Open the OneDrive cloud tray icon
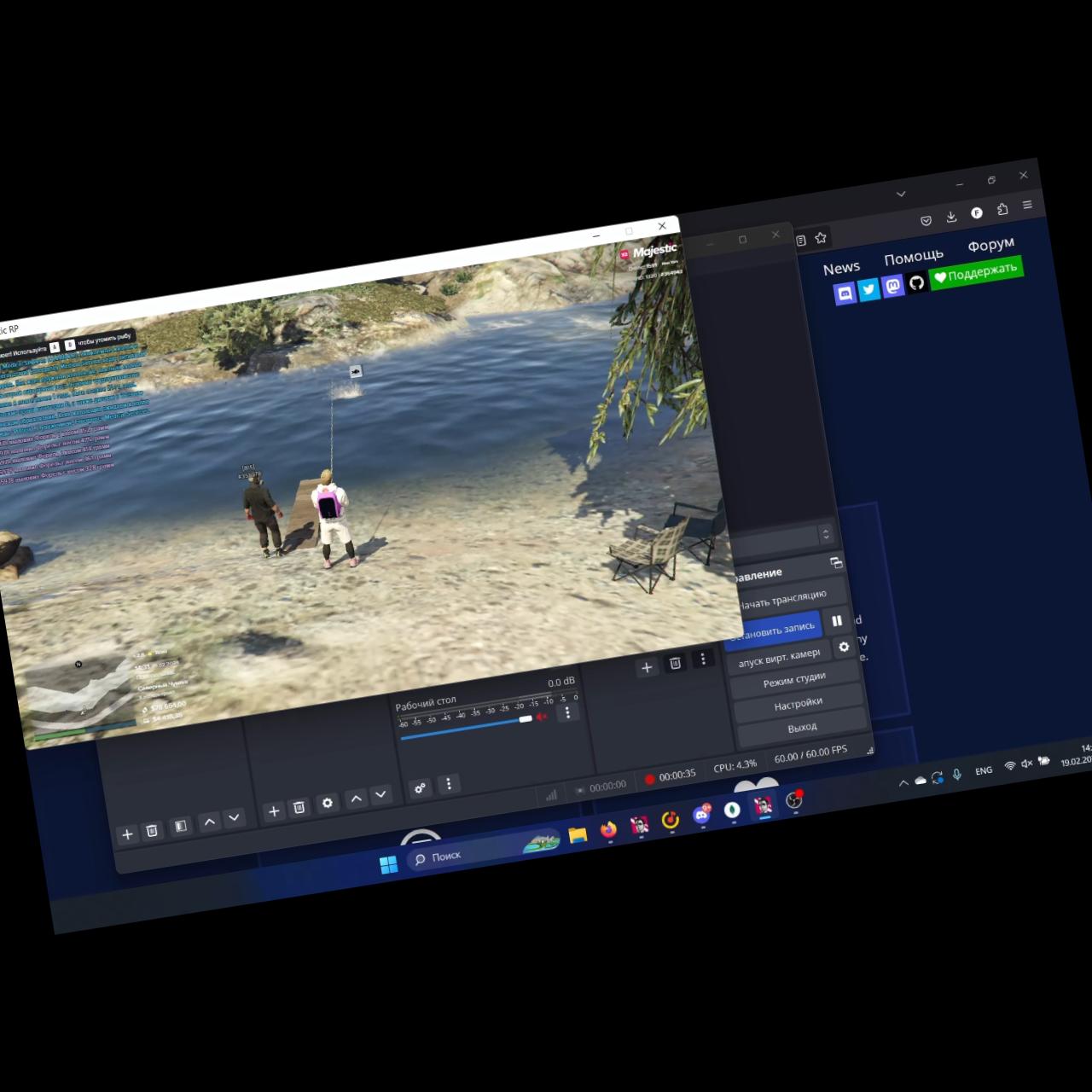Screen dimensions: 1092x1092 coord(921,781)
